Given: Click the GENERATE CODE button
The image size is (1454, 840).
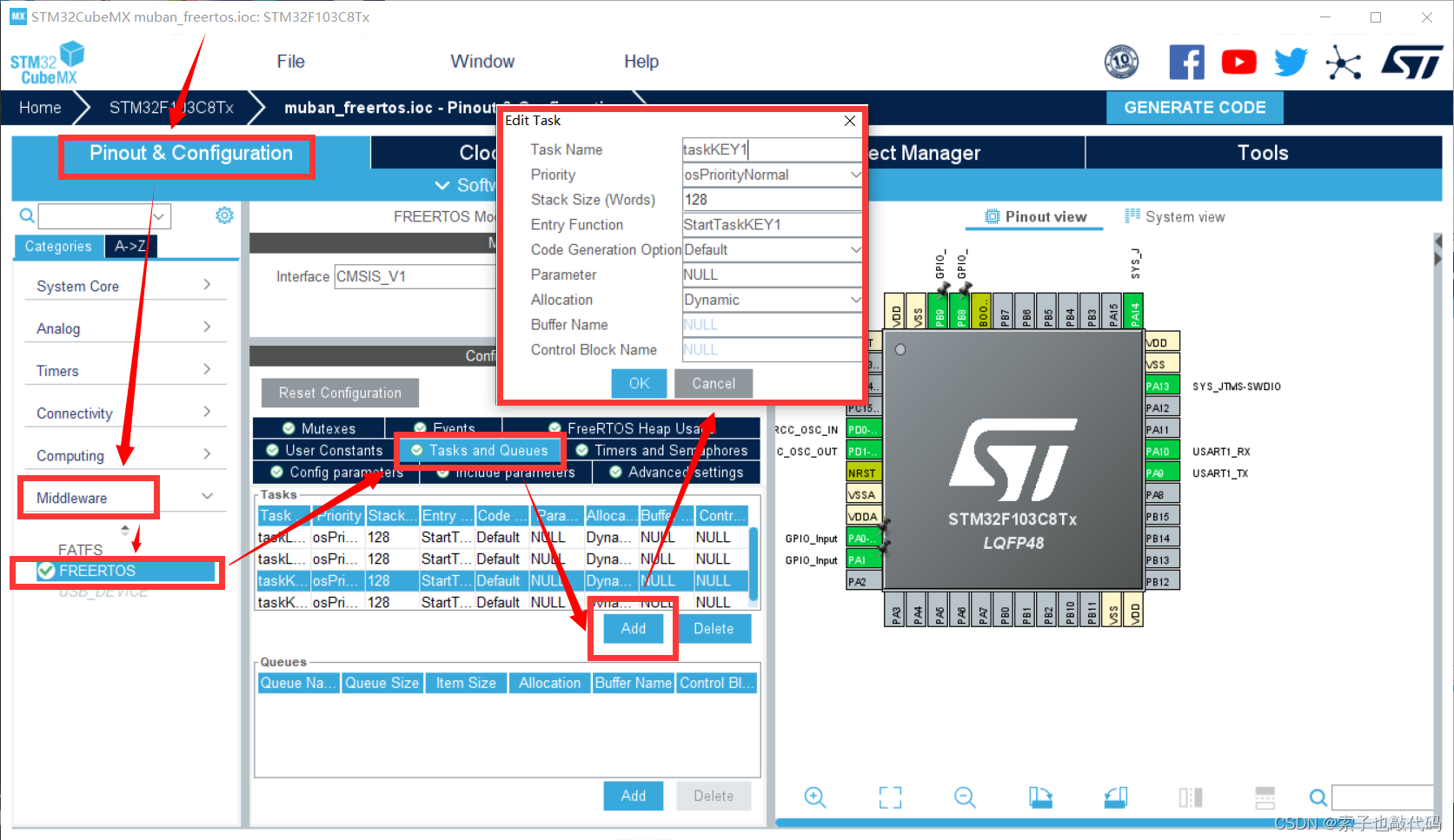Looking at the screenshot, I should (x=1195, y=108).
